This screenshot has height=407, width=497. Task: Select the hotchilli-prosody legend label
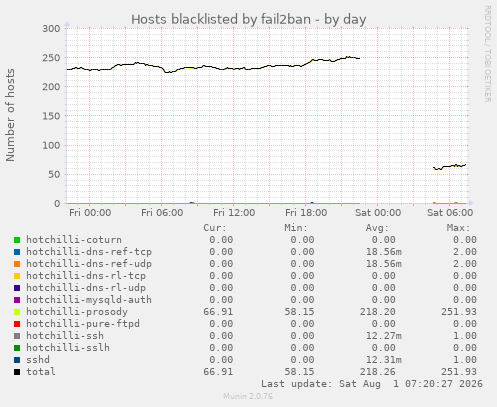[77, 312]
